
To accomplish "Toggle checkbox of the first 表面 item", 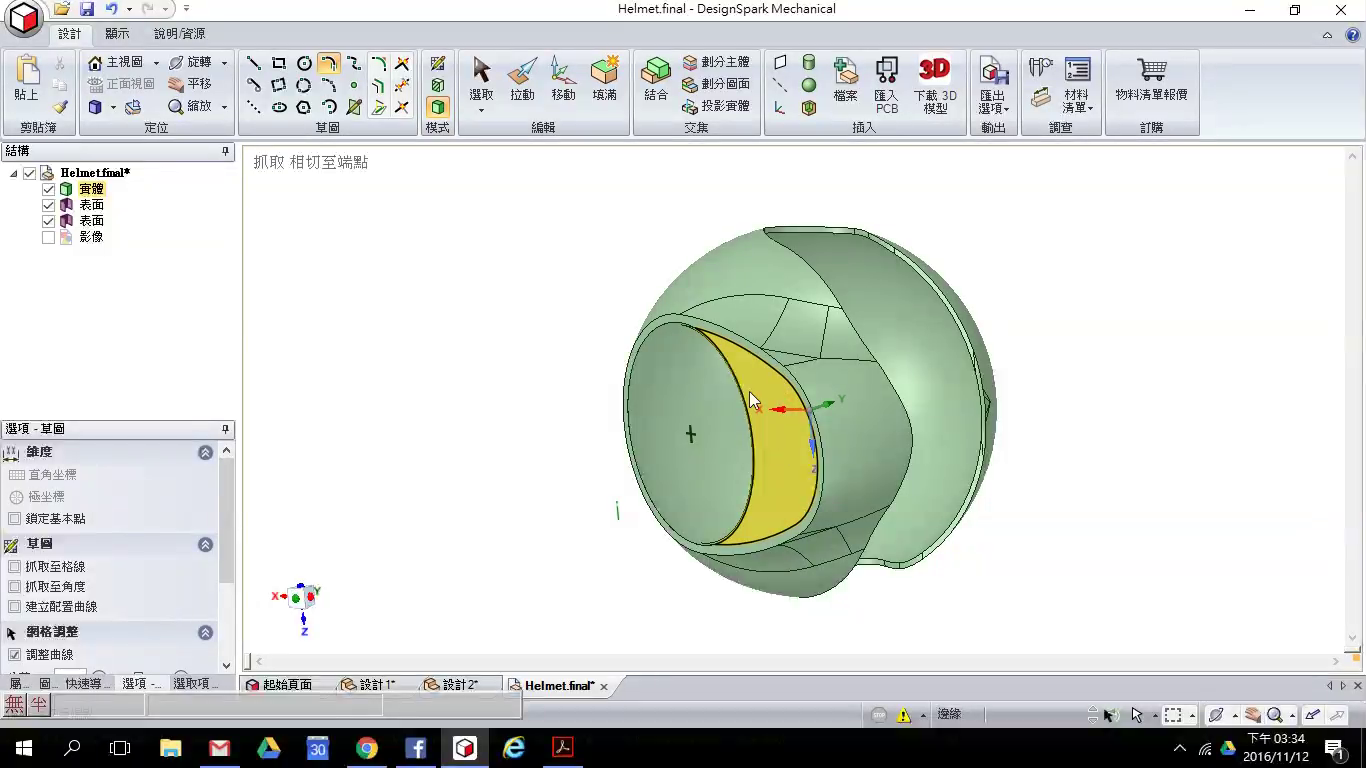I will (48, 205).
